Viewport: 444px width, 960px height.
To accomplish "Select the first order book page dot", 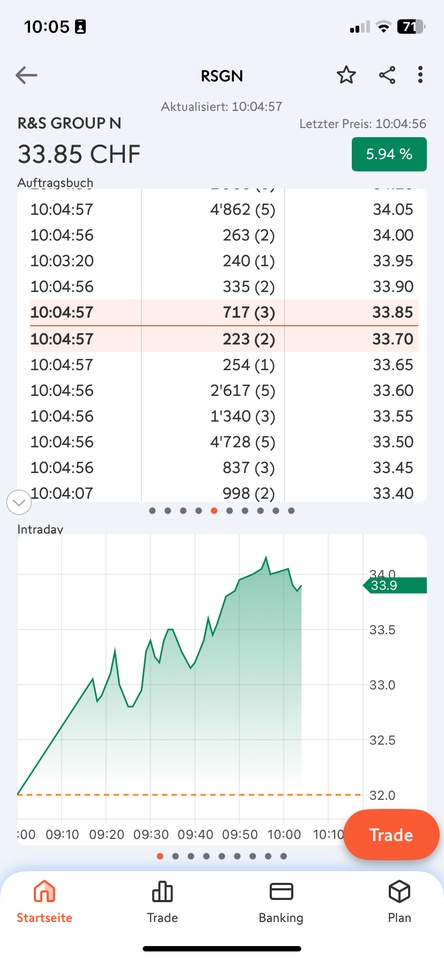I will [152, 511].
